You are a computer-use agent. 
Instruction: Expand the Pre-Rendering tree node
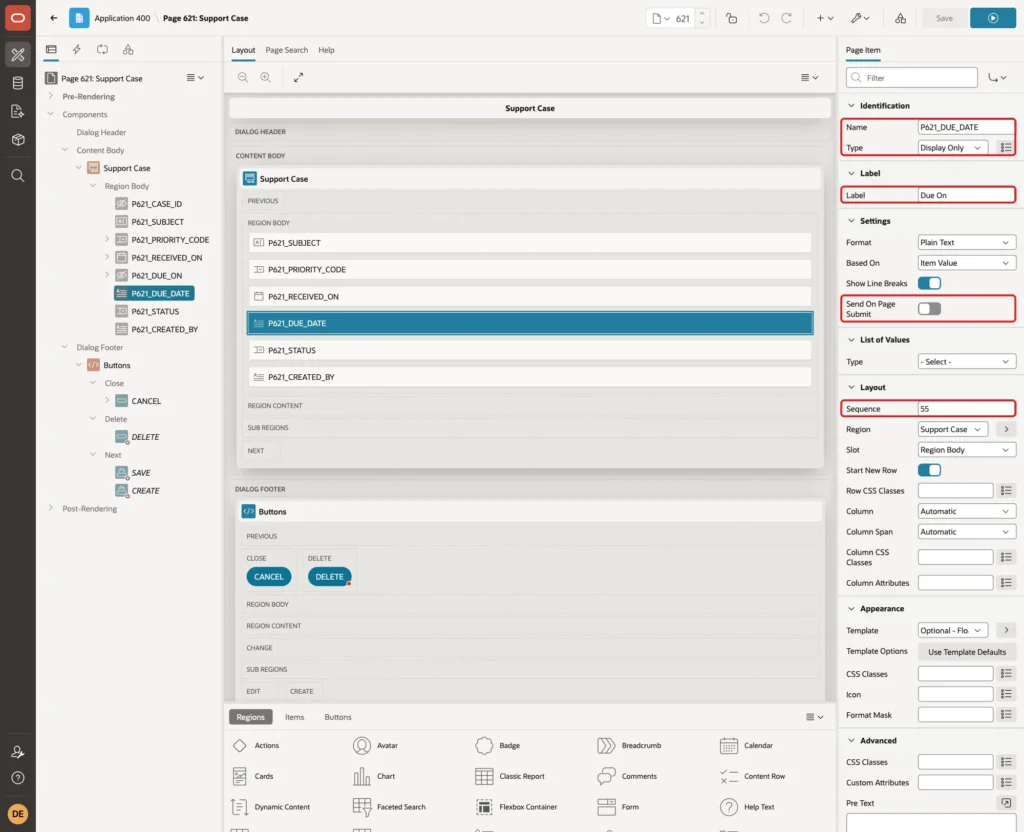(x=50, y=96)
